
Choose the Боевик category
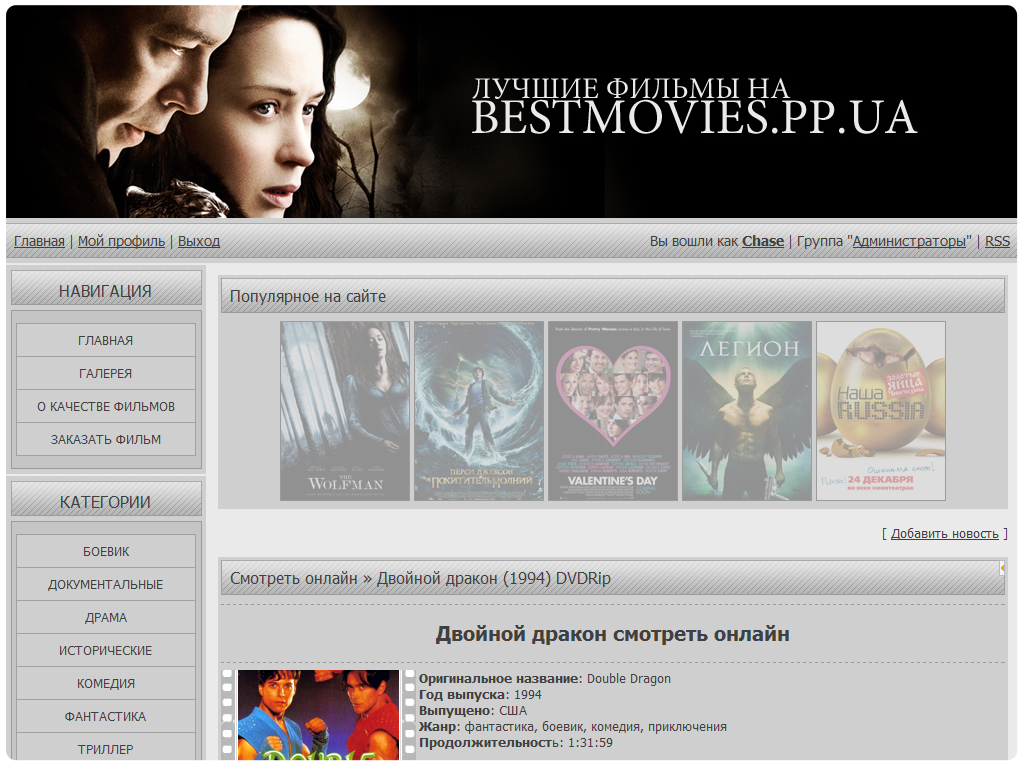(106, 551)
